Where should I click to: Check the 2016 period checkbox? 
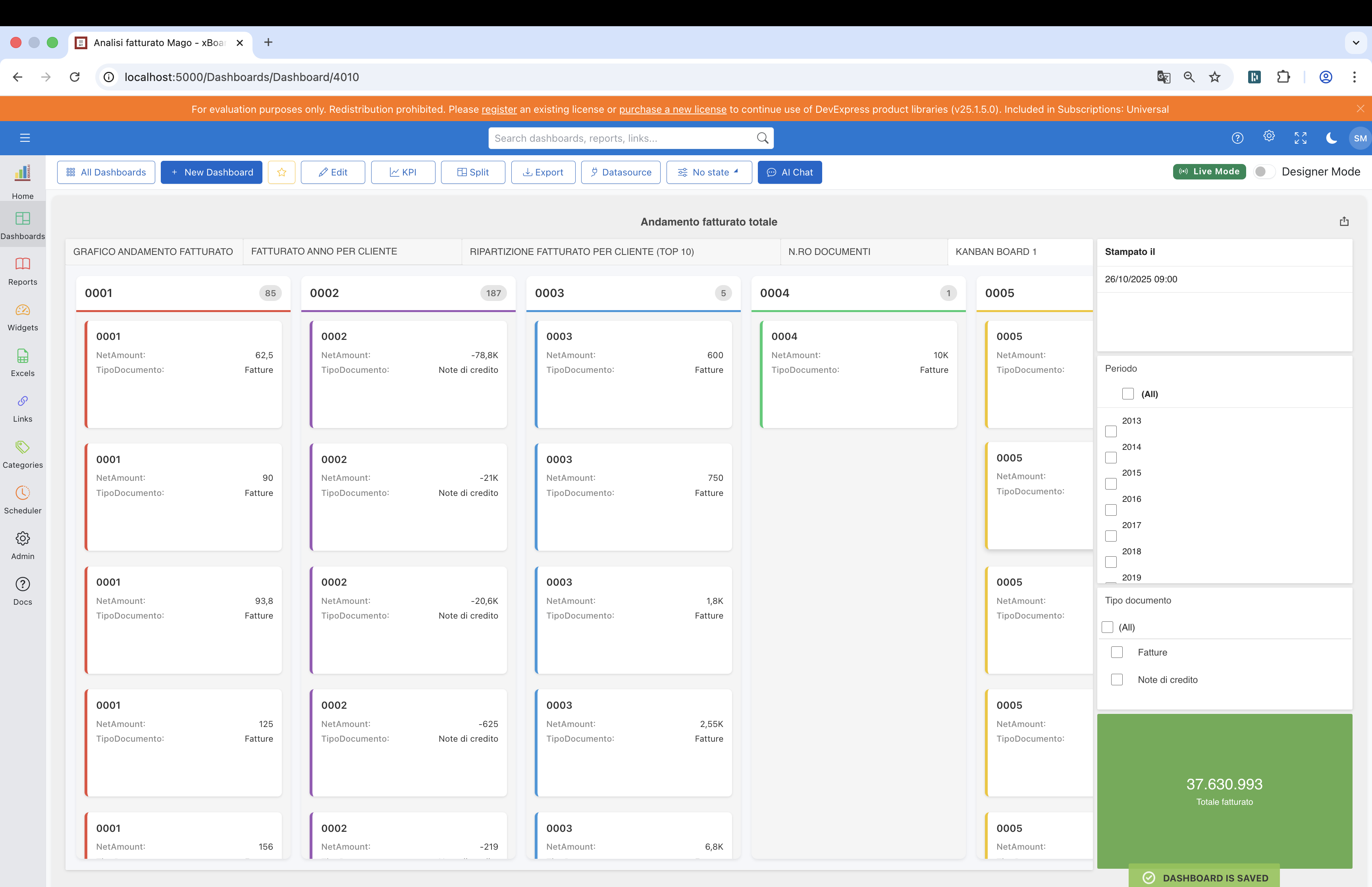(1111, 510)
